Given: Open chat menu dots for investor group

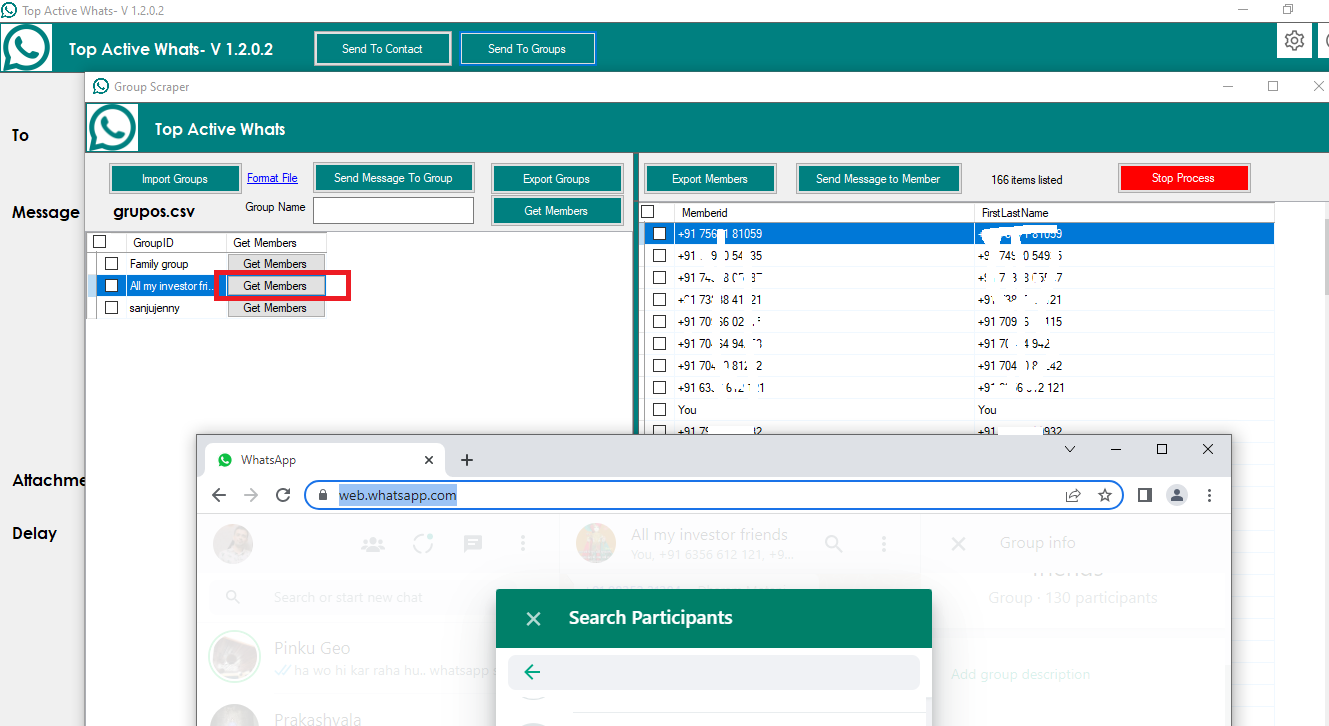Looking at the screenshot, I should tap(883, 544).
